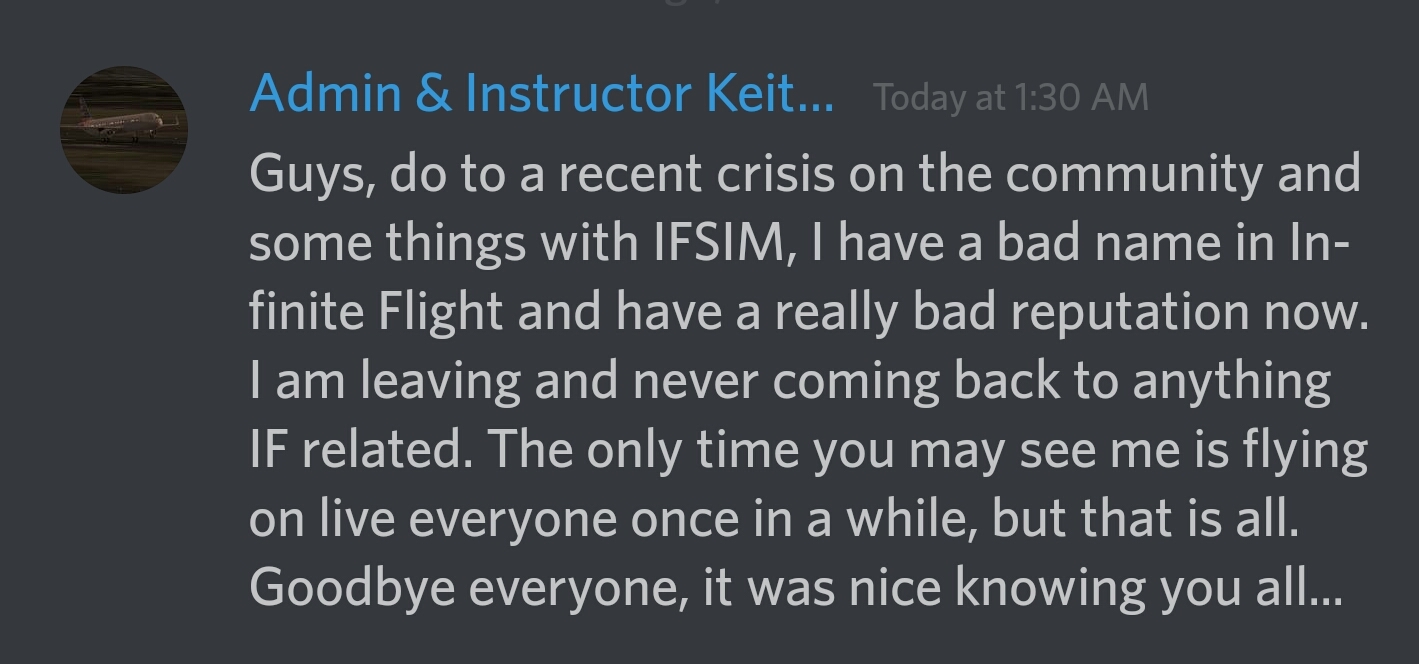Viewport: 1419px width, 664px height.
Task: Open Admin & Instructor Keit... username profile
Action: click(540, 95)
